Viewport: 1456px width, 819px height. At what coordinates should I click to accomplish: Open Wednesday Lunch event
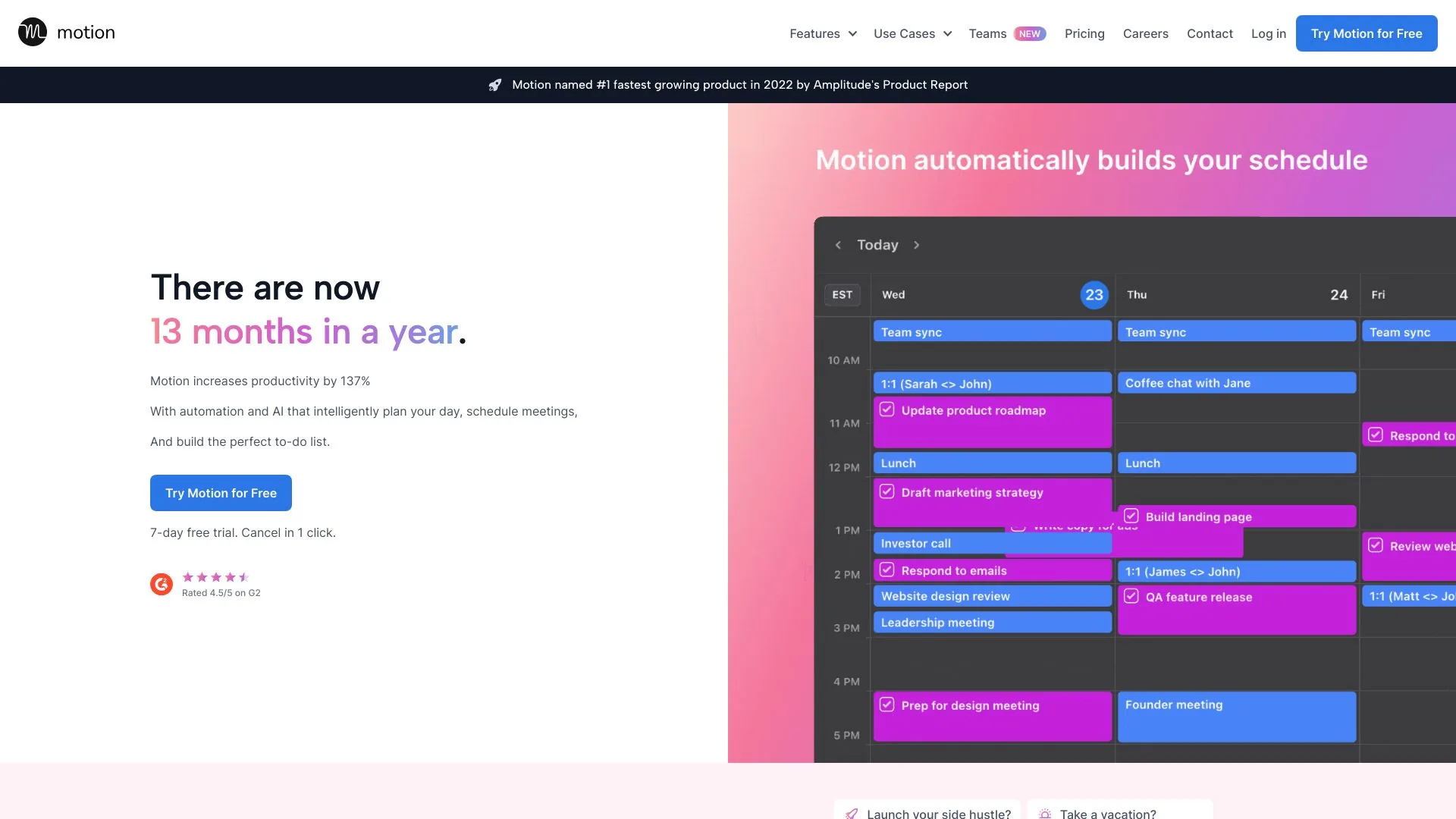(992, 463)
